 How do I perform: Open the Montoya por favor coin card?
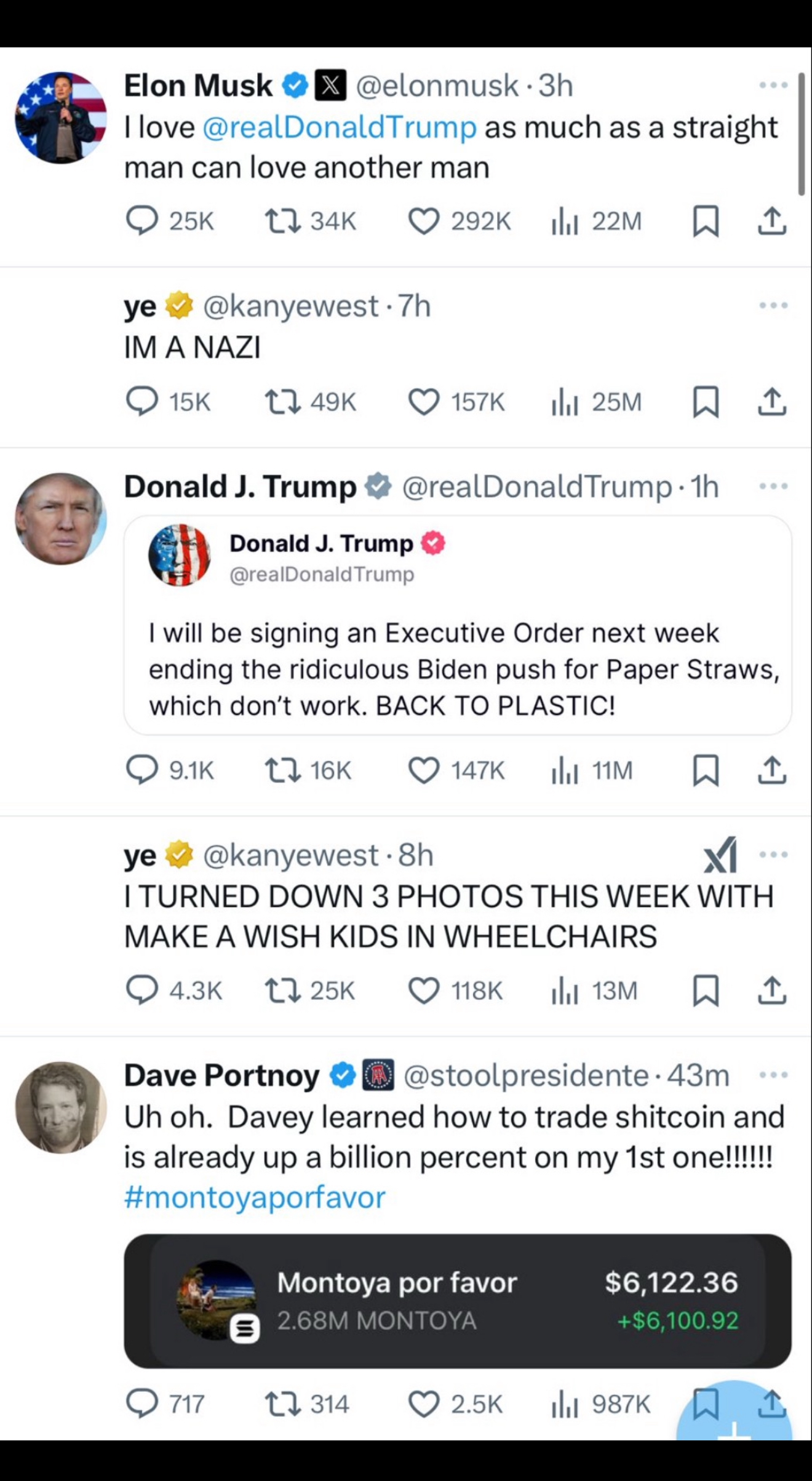pos(457,1301)
